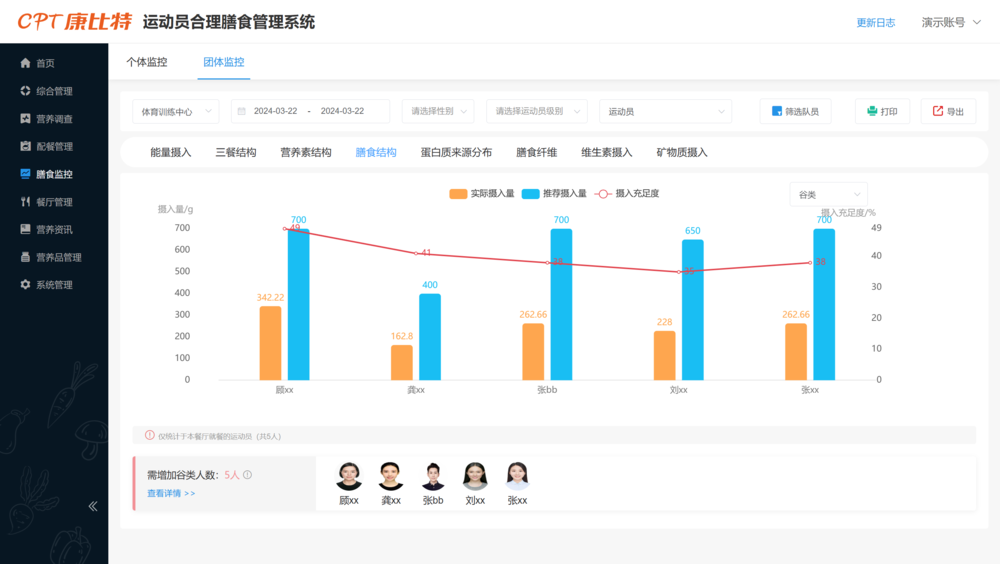
Task: Select the 膳食结构 sub-tab
Action: tap(376, 152)
